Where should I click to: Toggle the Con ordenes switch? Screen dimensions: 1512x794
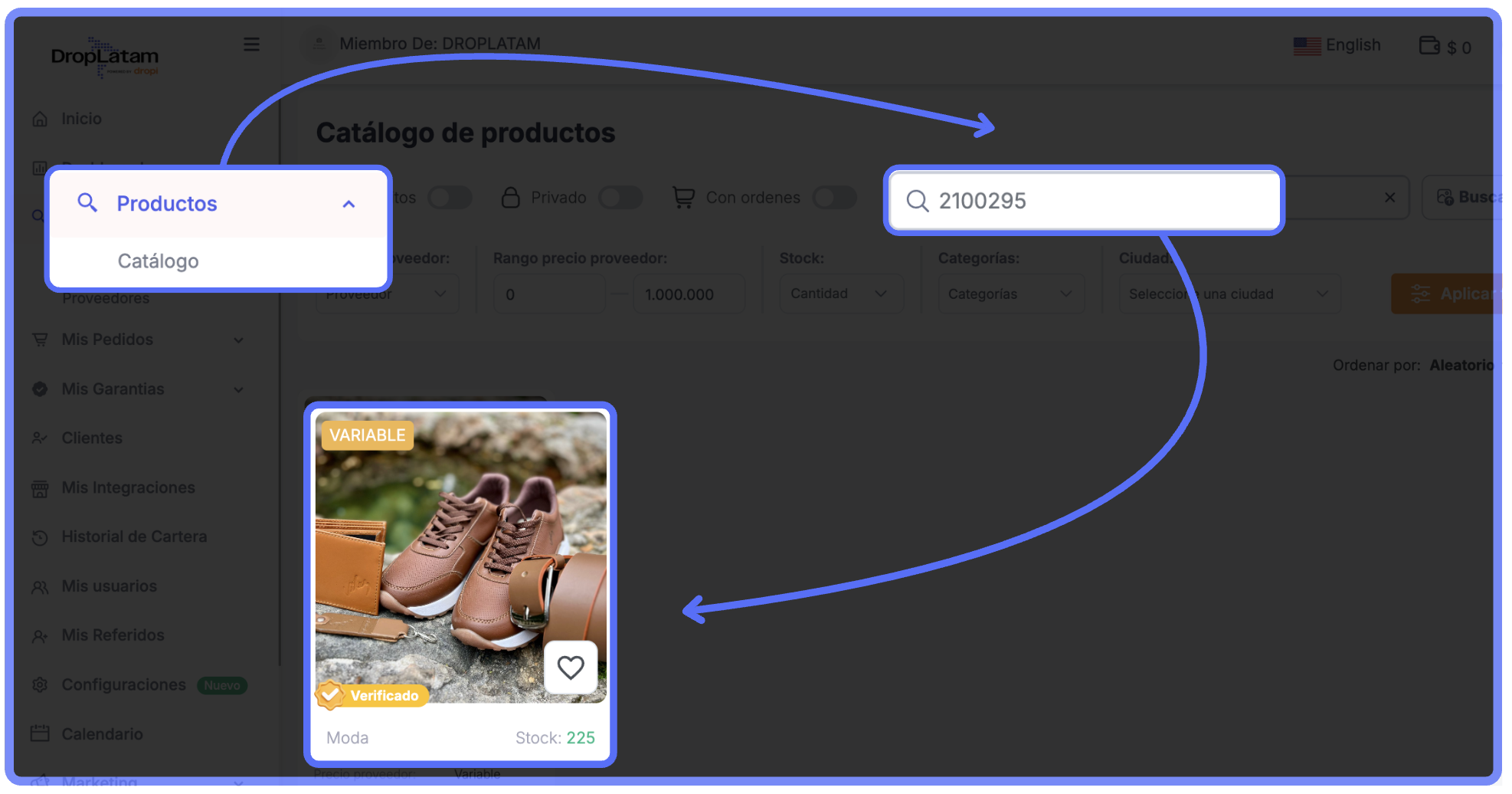(x=834, y=198)
